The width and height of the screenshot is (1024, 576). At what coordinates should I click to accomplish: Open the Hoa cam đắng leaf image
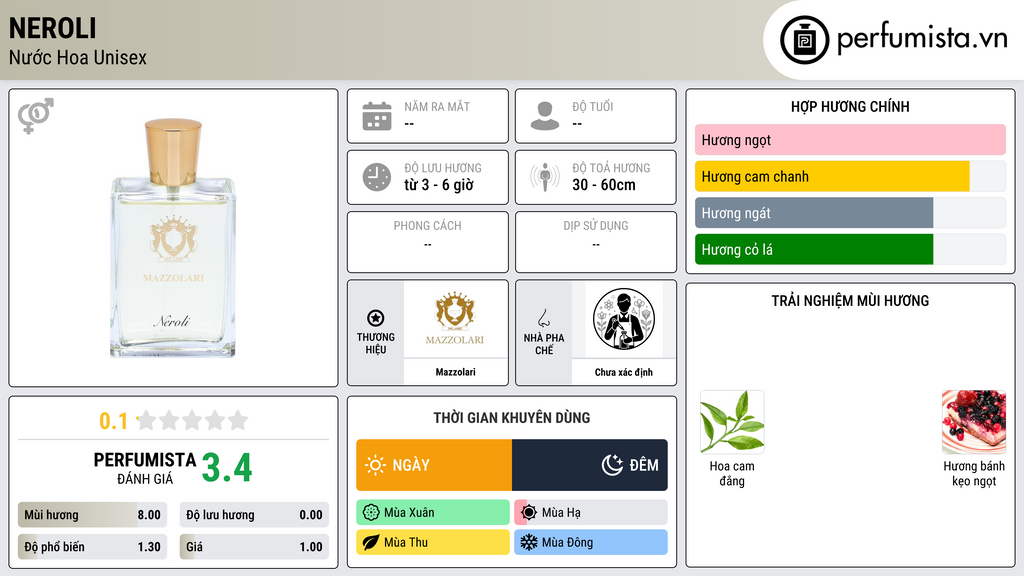pyautogui.click(x=732, y=422)
